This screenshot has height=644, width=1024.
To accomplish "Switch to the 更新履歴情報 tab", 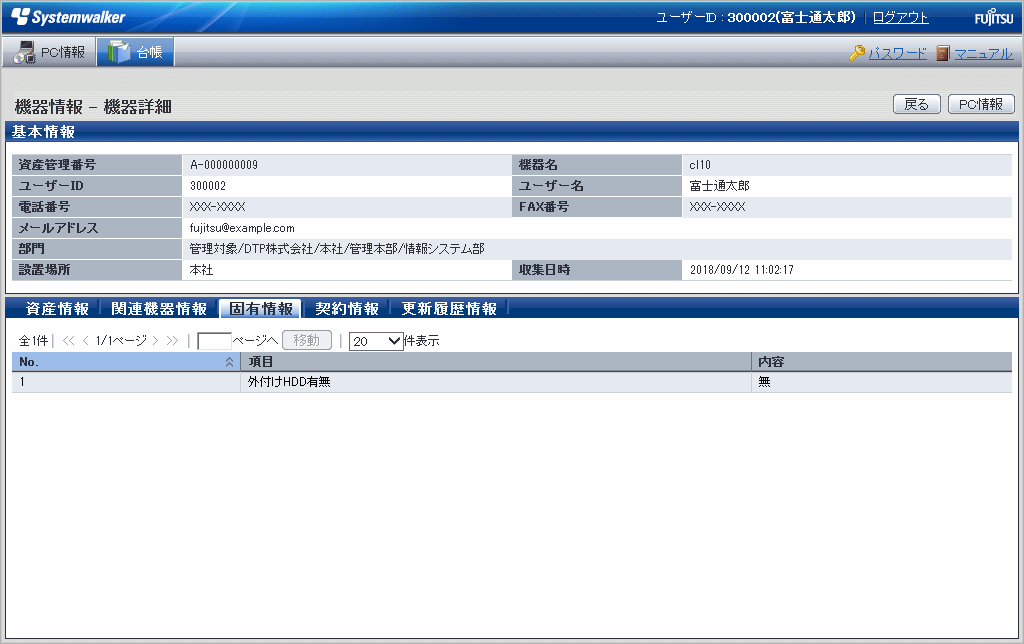I will pyautogui.click(x=449, y=308).
